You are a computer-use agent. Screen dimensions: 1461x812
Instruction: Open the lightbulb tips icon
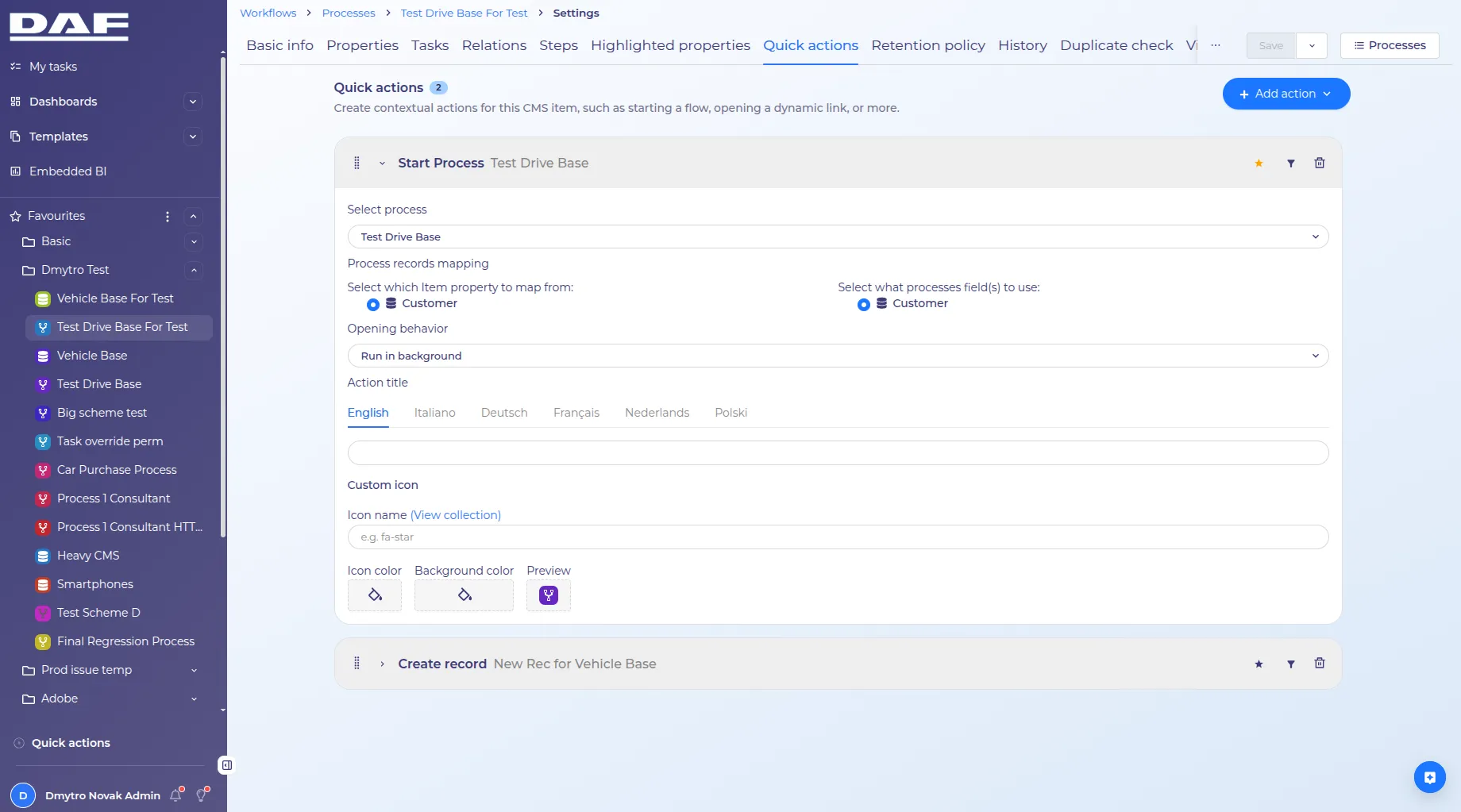[202, 795]
